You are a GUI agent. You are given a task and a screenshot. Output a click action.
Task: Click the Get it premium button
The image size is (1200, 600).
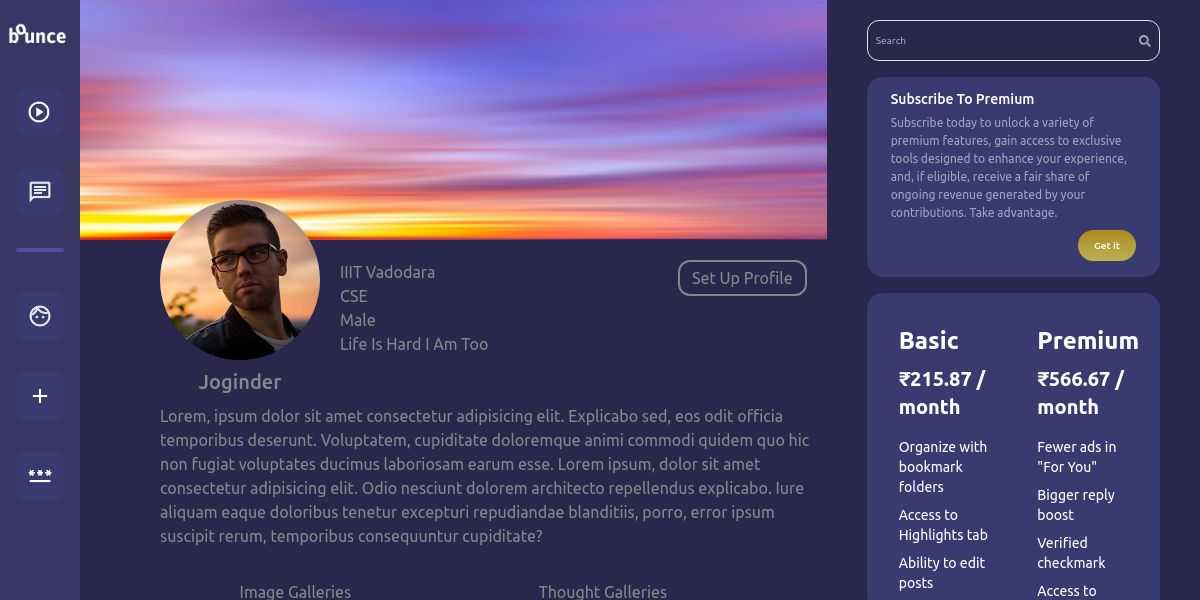click(1107, 245)
